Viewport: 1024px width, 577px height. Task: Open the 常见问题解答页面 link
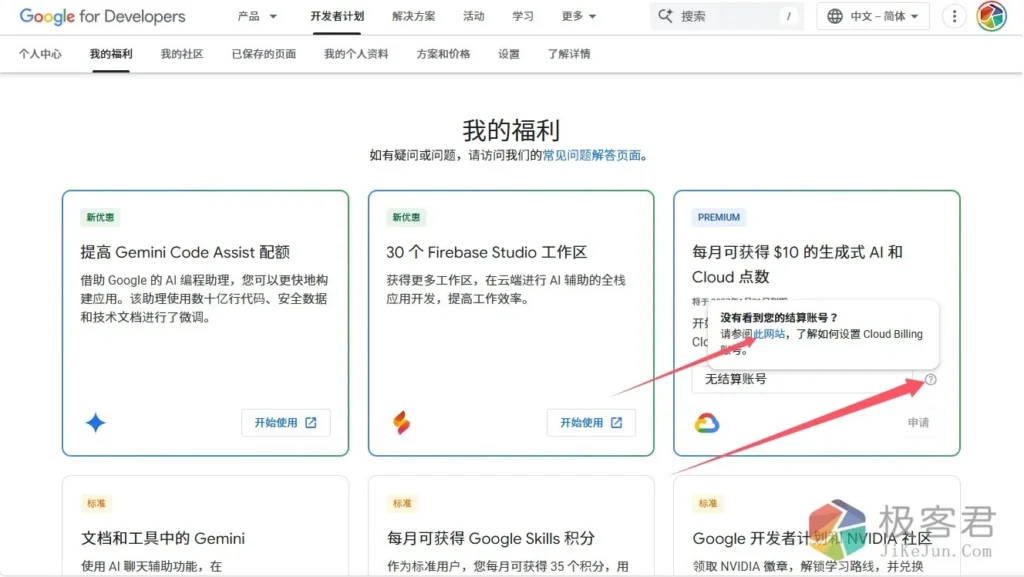(x=591, y=155)
